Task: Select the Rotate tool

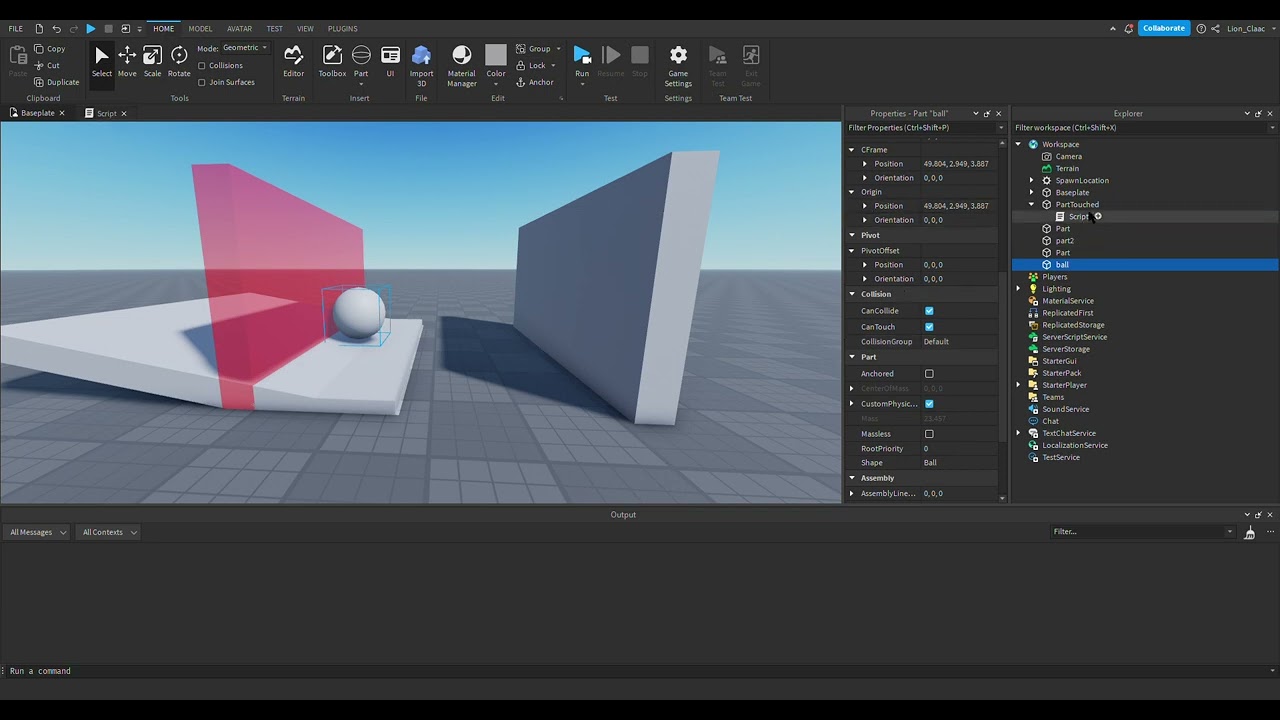Action: click(x=179, y=60)
